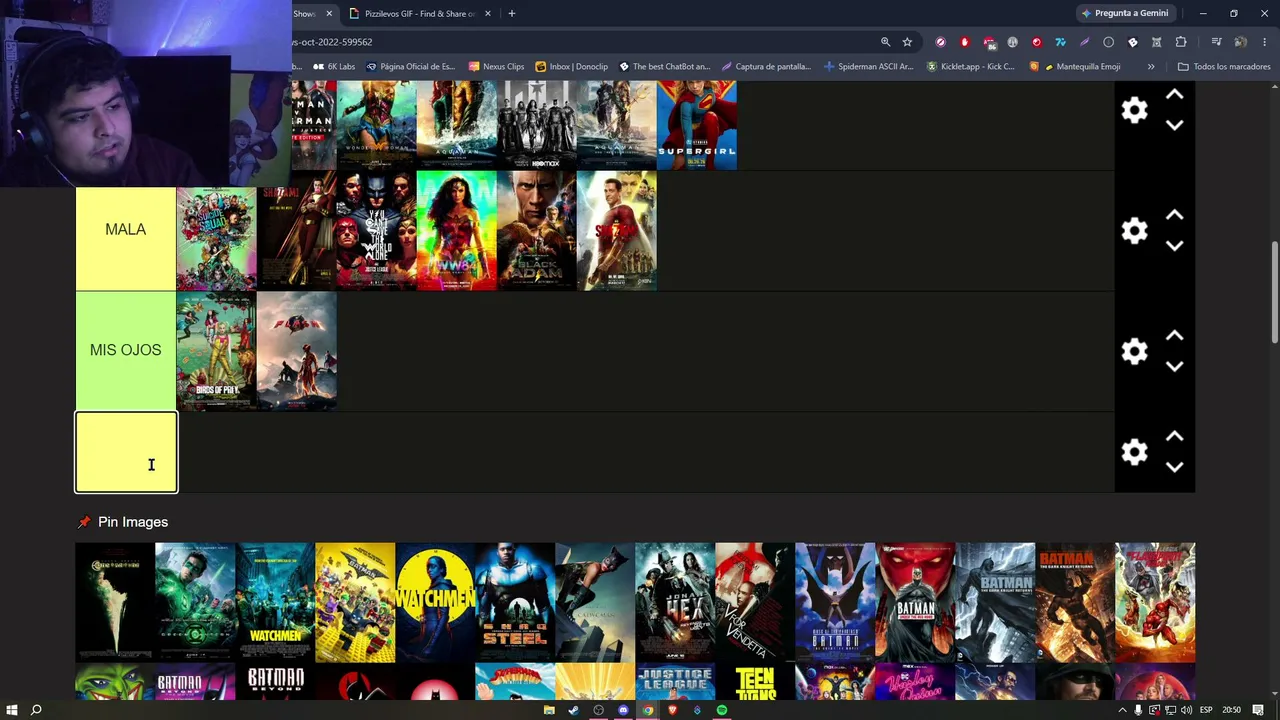
Task: Move the unnamed yellow tier down
Action: (1175, 467)
